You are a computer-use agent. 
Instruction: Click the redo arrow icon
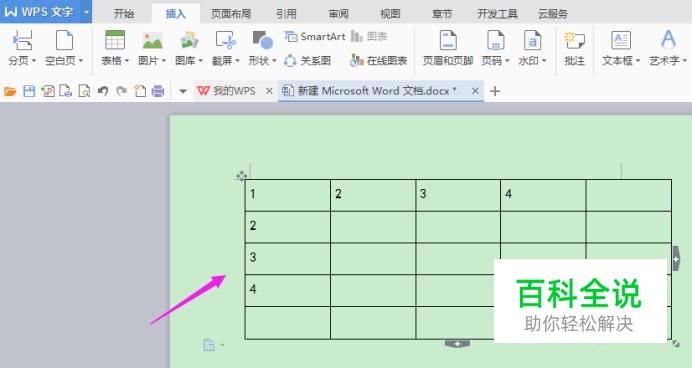121,91
